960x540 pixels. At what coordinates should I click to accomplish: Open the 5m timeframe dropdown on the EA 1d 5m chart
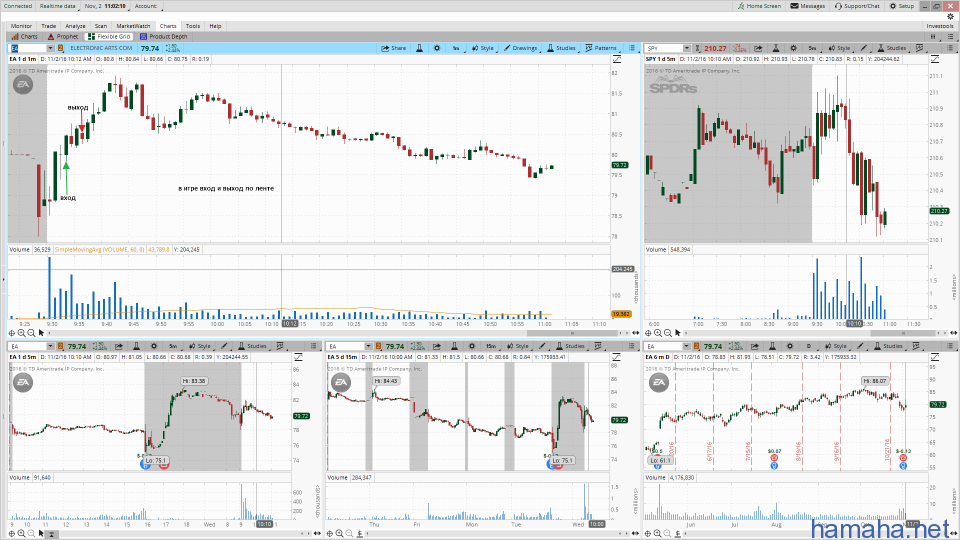point(173,346)
